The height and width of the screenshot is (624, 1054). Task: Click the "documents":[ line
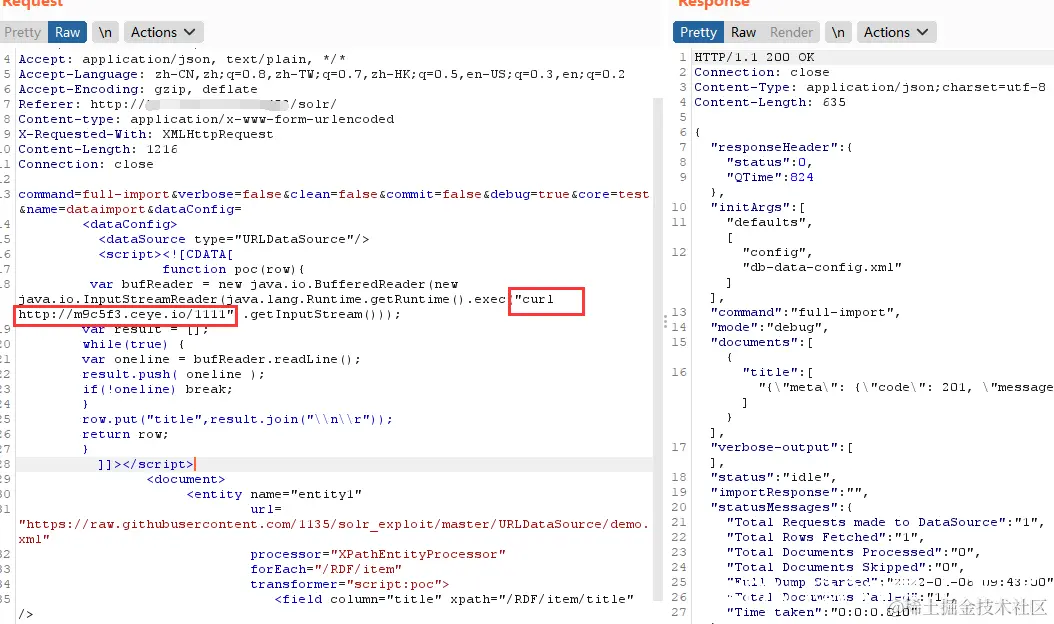[762, 342]
